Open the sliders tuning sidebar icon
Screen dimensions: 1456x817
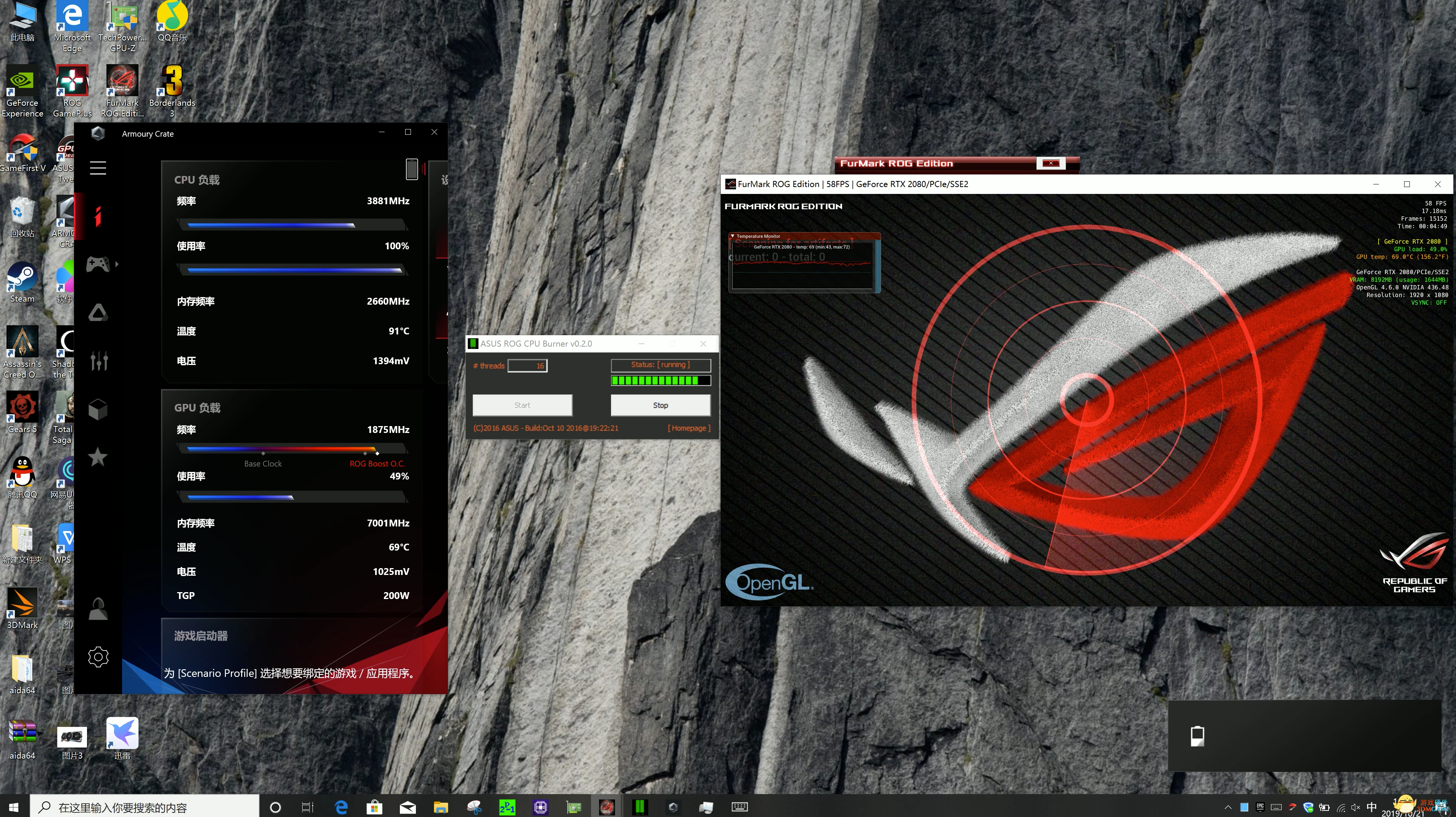click(x=98, y=361)
